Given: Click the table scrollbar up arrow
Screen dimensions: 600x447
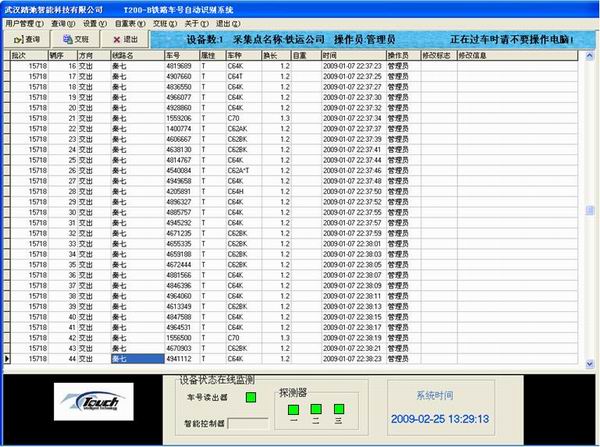Looking at the screenshot, I should [590, 54].
